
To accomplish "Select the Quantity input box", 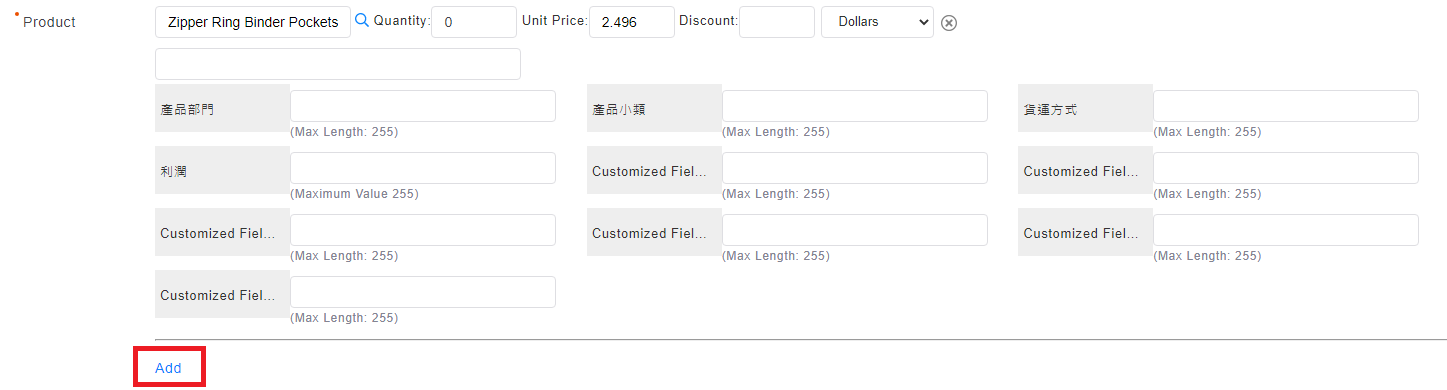I will [x=474, y=22].
